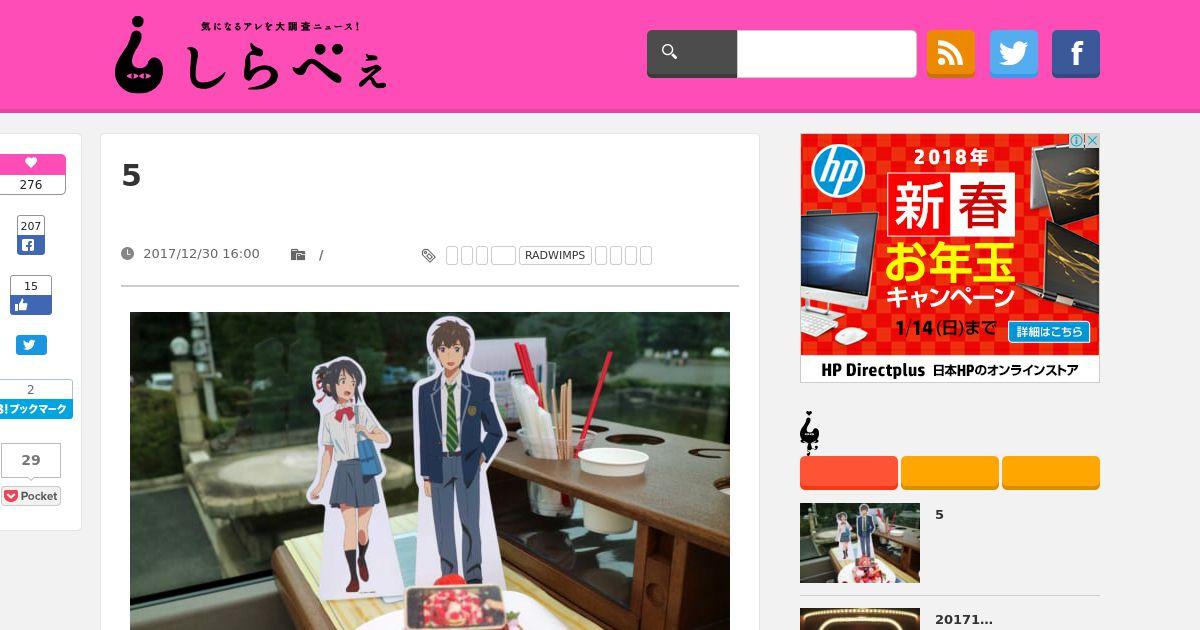Save article with the Pocket button
1200x630 pixels.
[x=31, y=496]
